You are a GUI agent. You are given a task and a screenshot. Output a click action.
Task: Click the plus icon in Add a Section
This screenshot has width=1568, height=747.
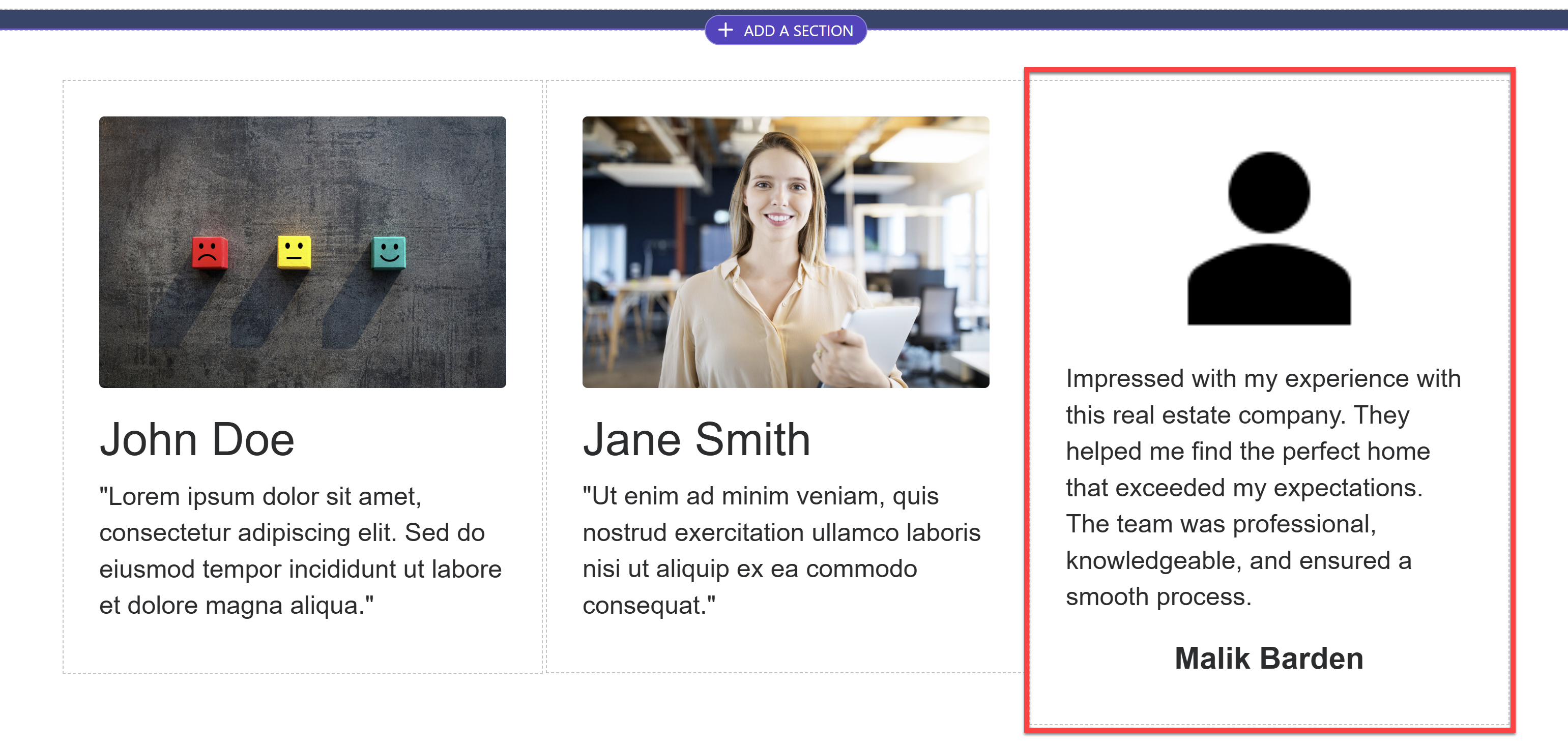725,30
